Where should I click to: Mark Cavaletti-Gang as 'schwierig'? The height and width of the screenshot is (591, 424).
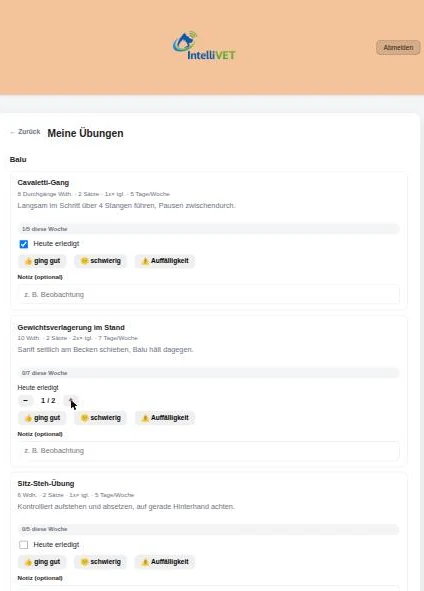100,261
